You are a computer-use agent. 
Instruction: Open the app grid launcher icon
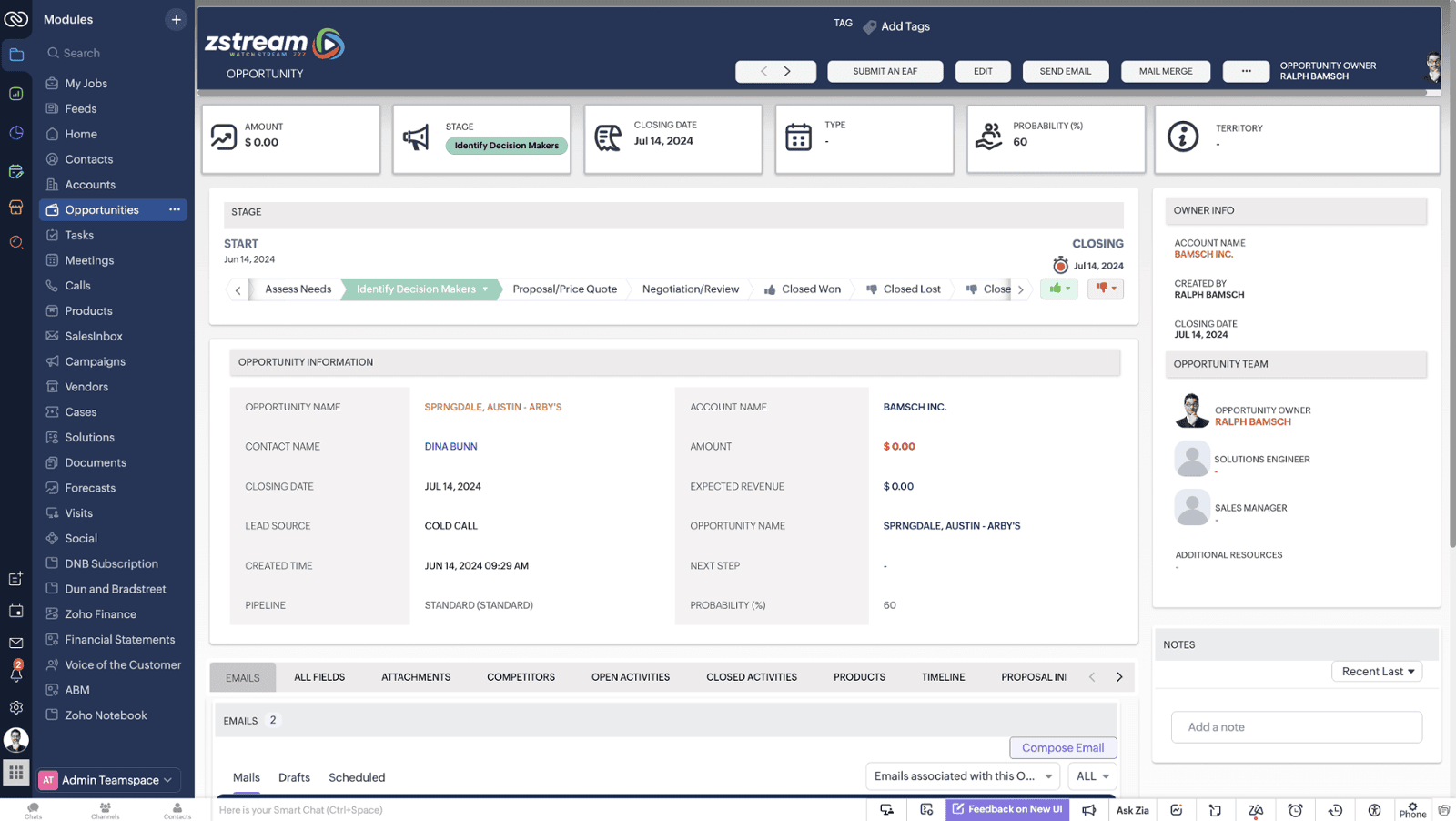pos(15,773)
